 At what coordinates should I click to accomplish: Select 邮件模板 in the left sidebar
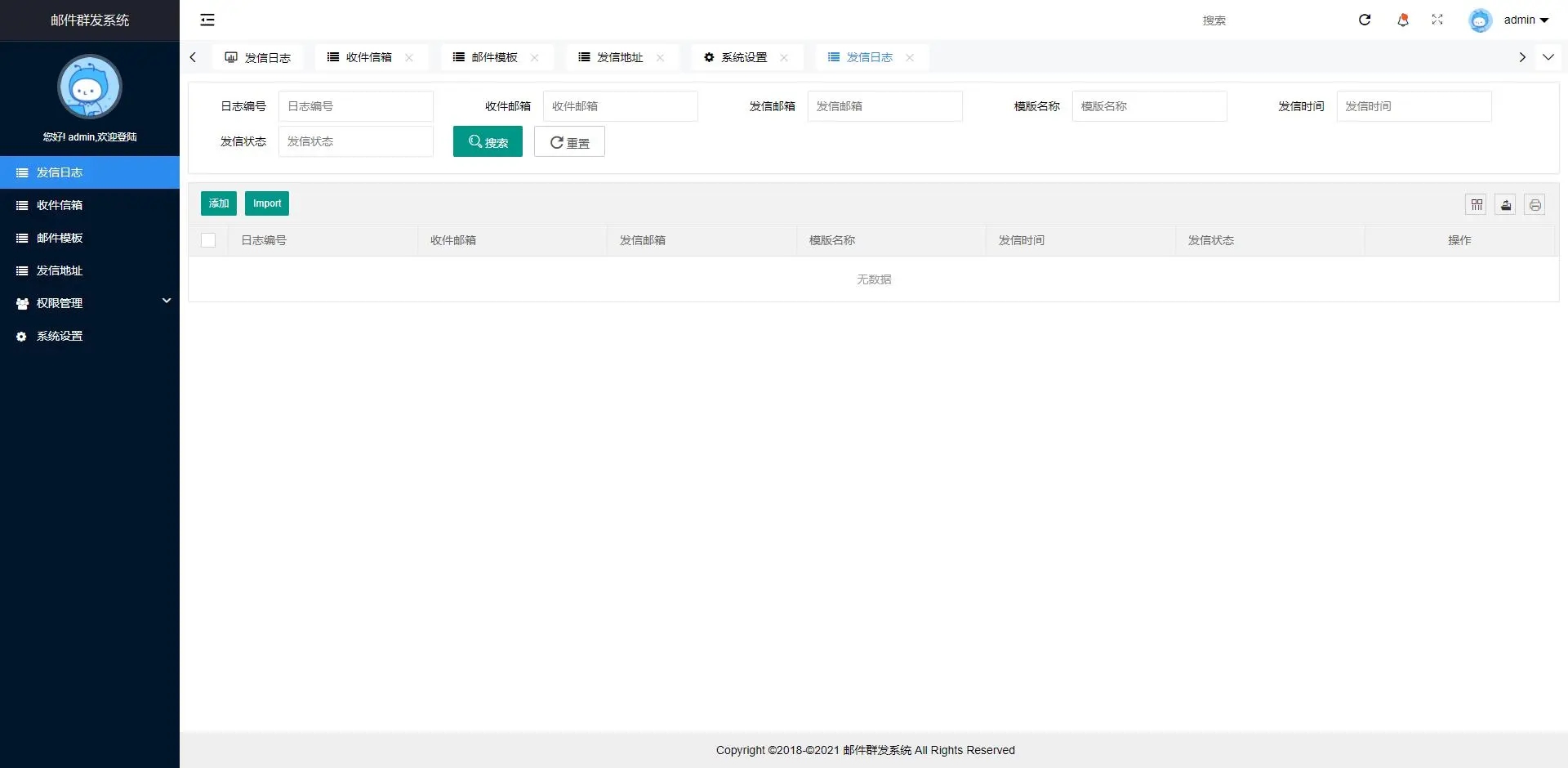[59, 238]
